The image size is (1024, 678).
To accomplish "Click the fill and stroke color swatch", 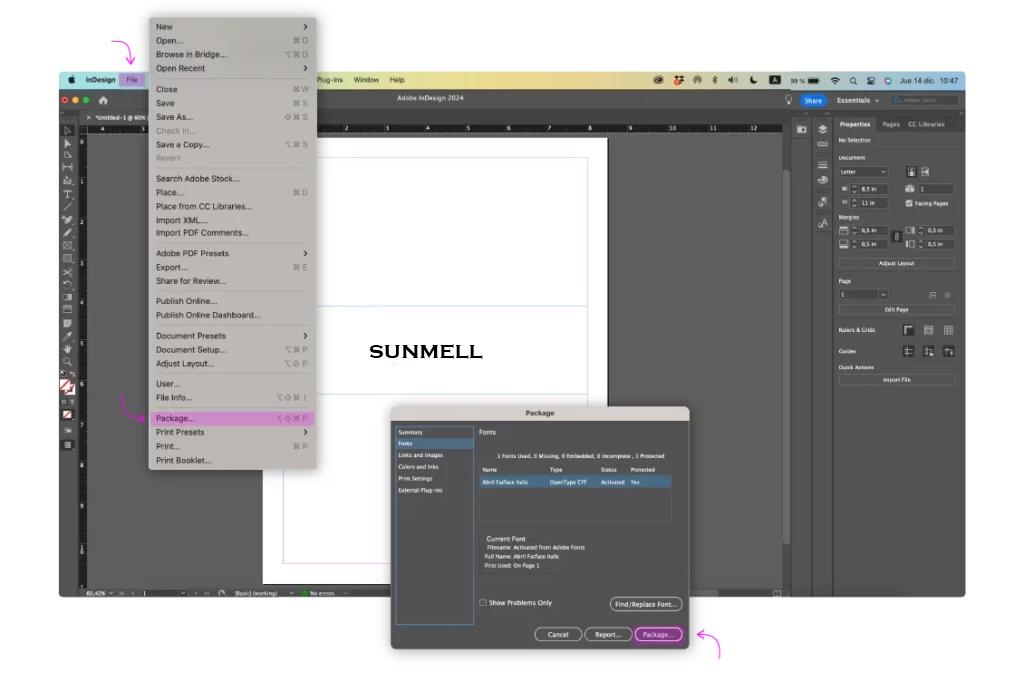I will coord(67,385).
